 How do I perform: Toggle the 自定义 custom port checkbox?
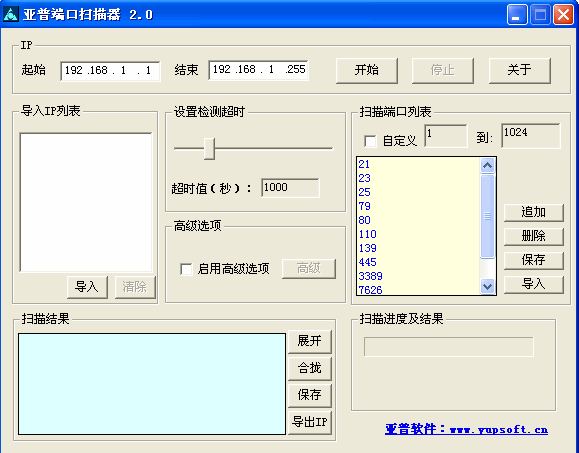tap(370, 141)
